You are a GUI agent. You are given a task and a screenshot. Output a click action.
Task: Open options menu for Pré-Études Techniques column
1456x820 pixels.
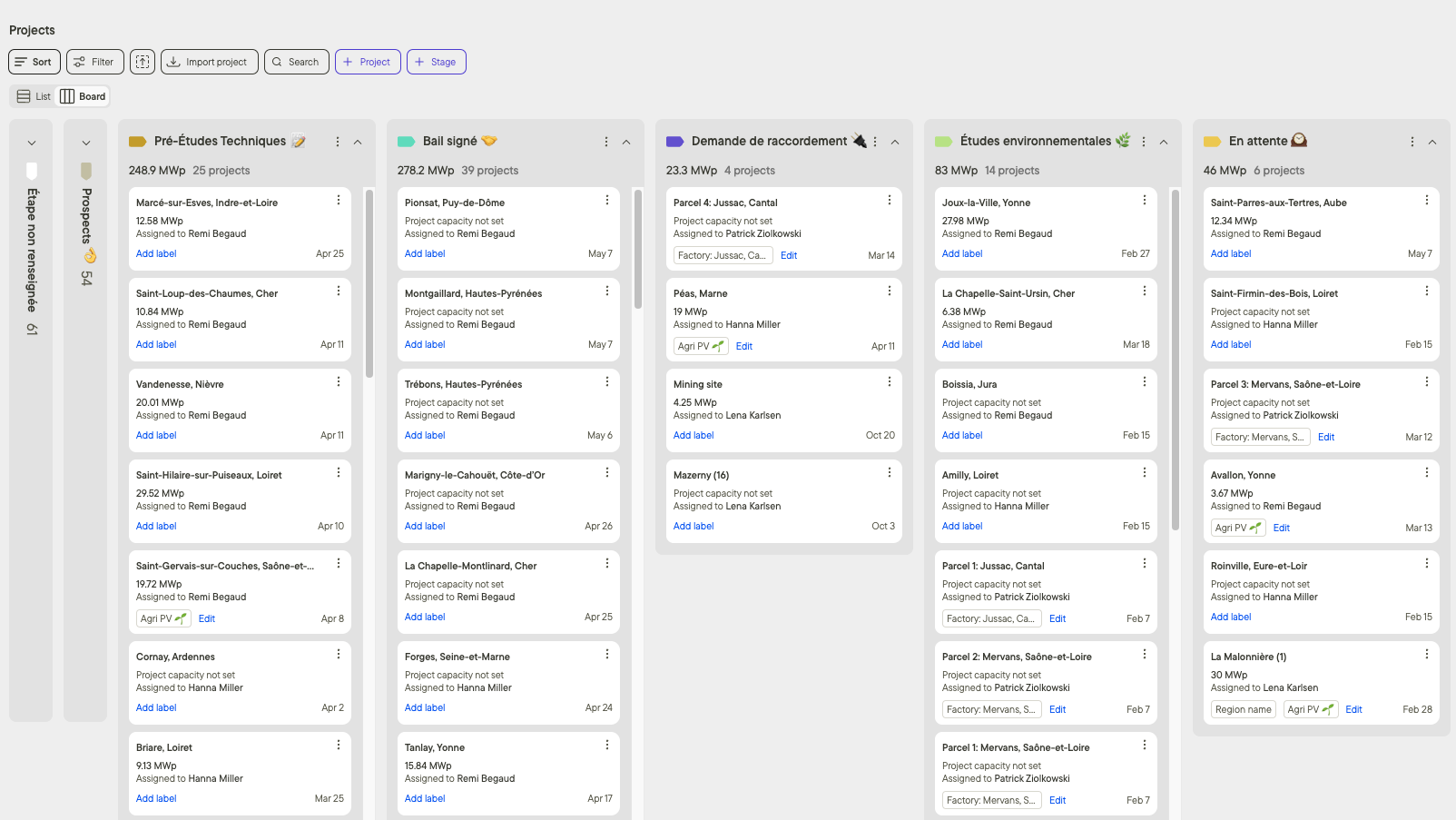point(338,142)
